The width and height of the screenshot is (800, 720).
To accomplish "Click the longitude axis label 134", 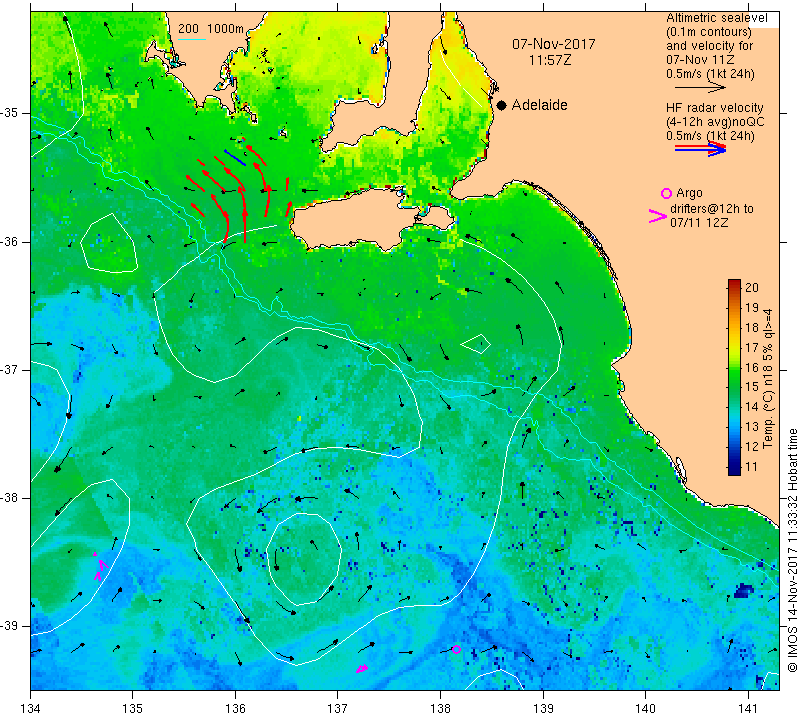I will tap(31, 708).
